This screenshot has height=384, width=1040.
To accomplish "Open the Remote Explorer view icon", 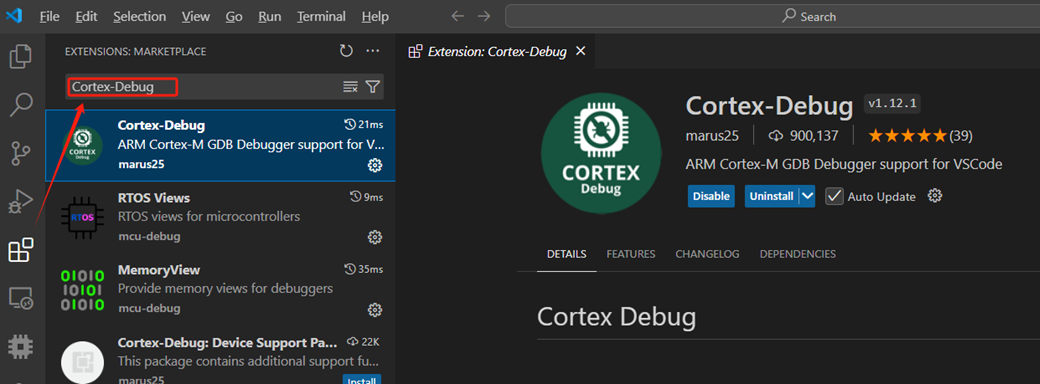I will click(21, 298).
